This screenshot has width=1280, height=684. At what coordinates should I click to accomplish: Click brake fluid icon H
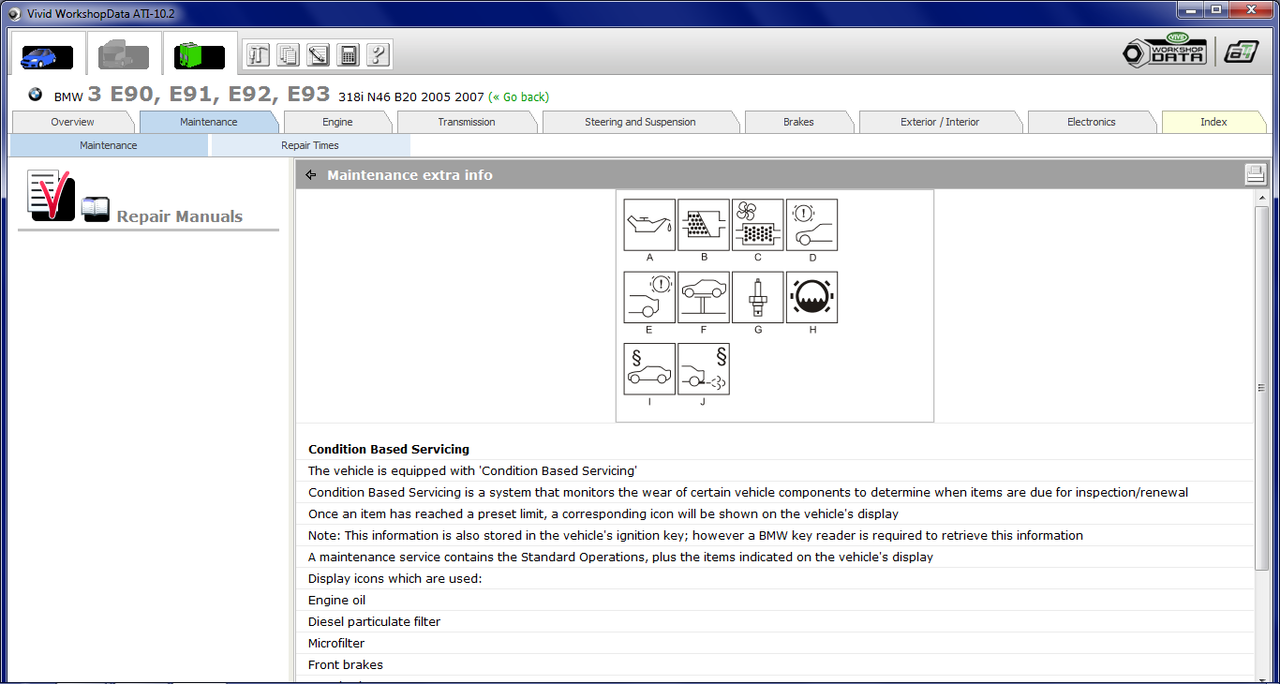point(812,297)
